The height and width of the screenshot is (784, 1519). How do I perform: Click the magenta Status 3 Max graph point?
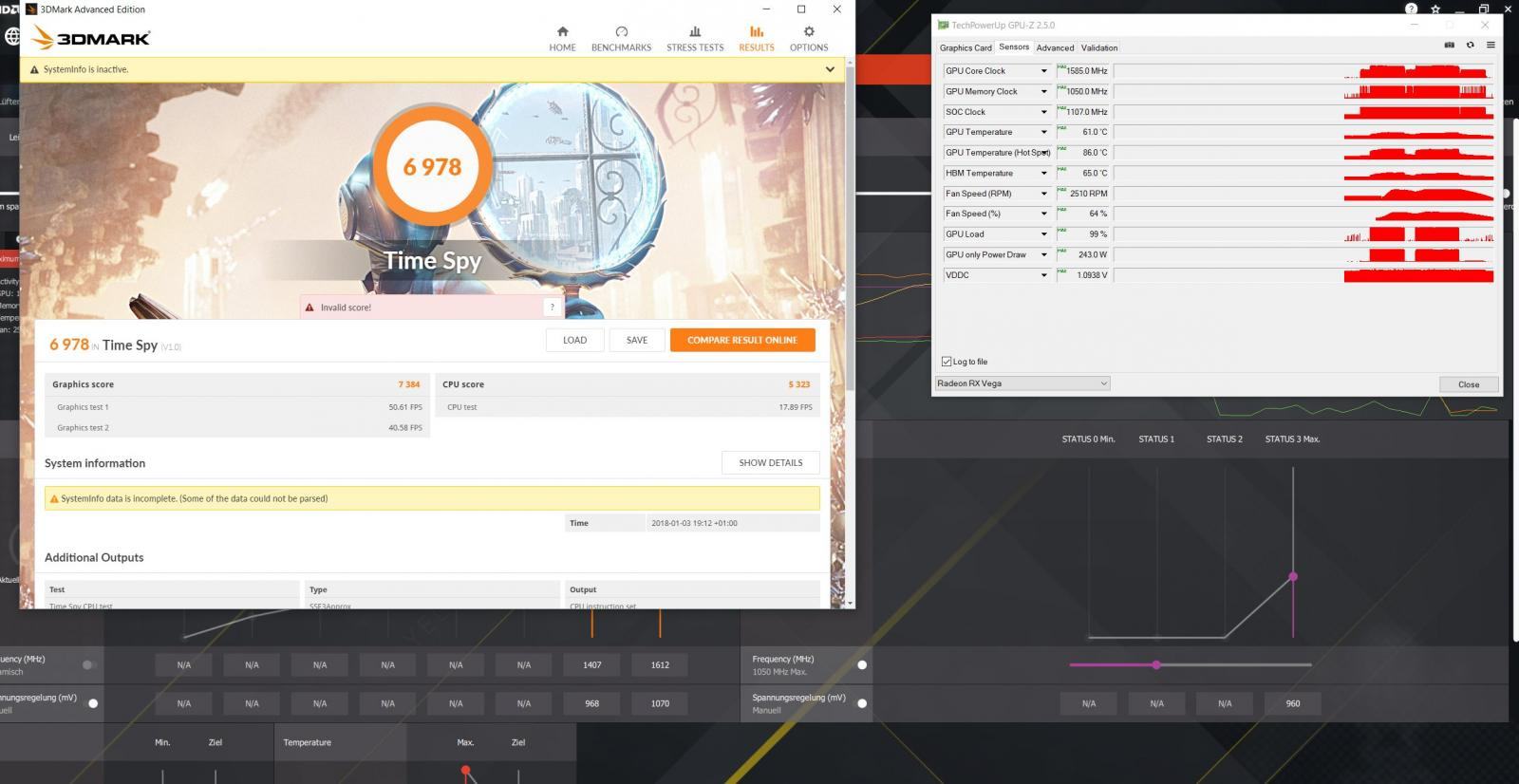[1293, 576]
